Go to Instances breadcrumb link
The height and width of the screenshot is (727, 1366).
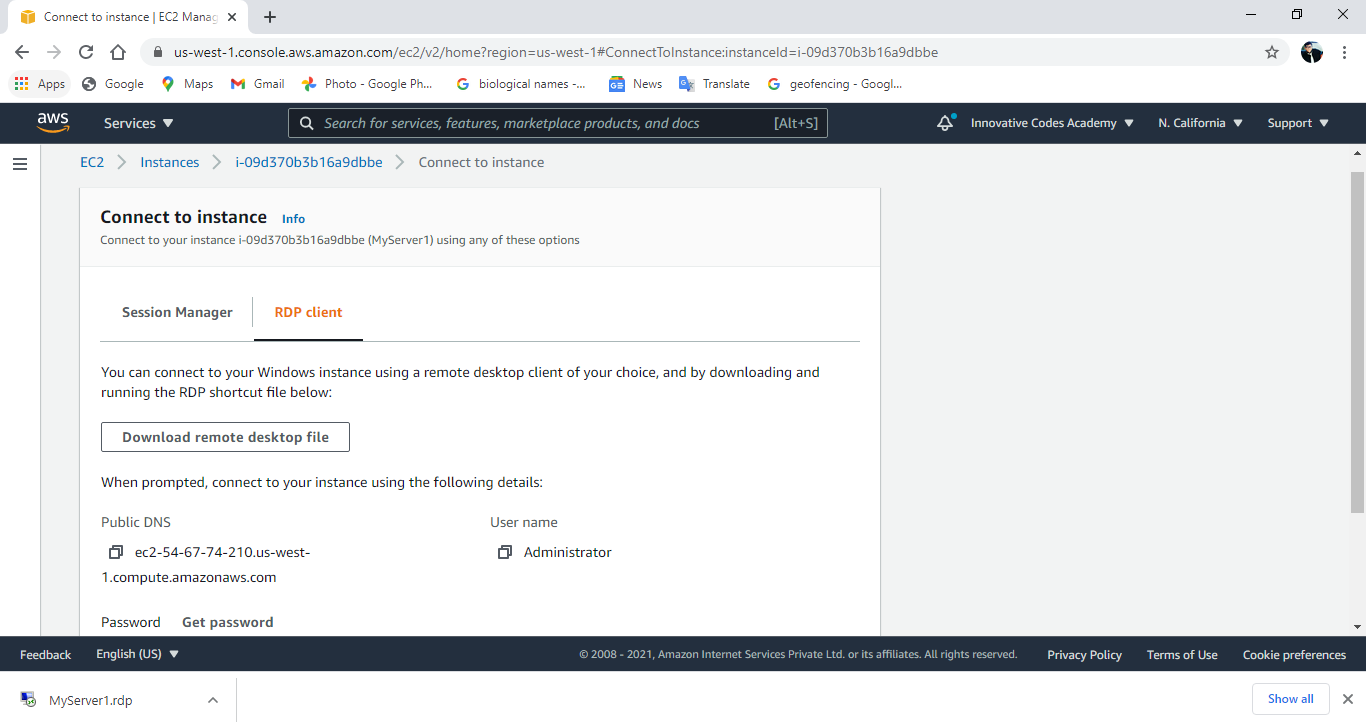pos(169,162)
